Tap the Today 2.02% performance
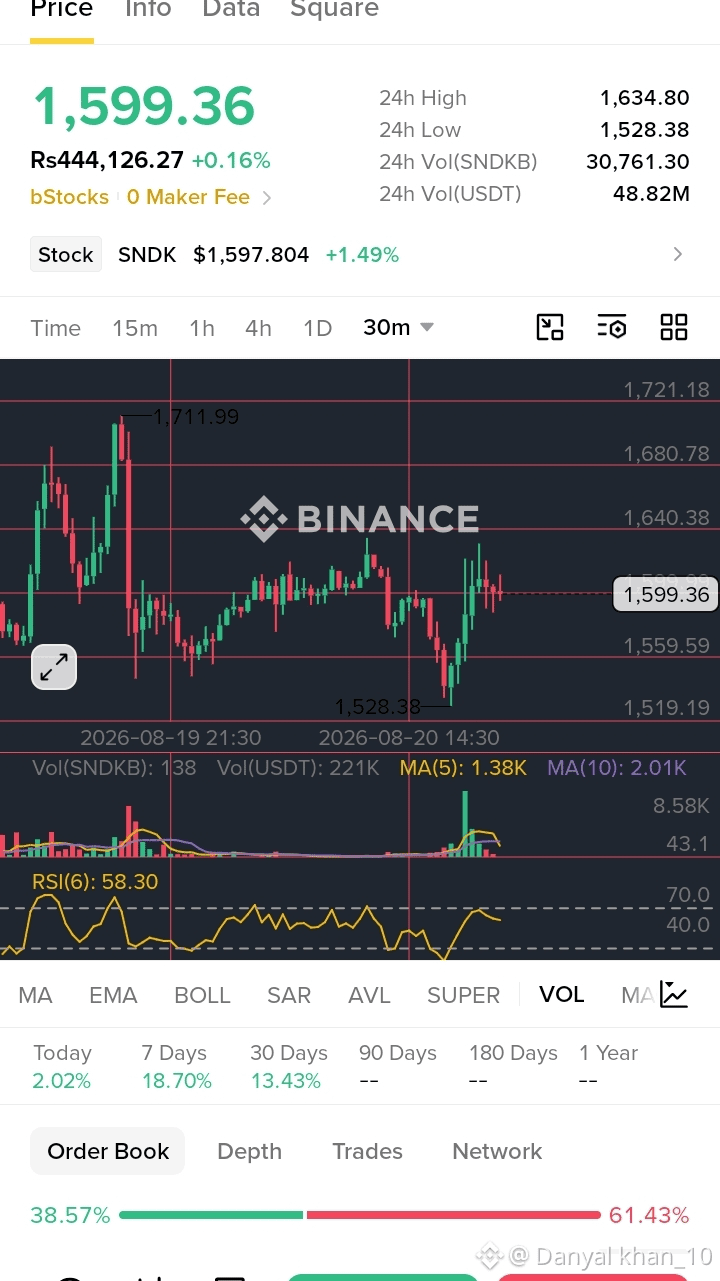 (62, 1066)
